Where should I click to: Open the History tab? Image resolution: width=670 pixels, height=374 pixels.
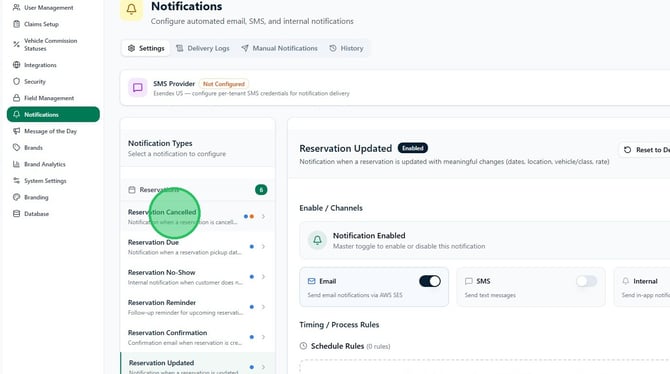346,48
